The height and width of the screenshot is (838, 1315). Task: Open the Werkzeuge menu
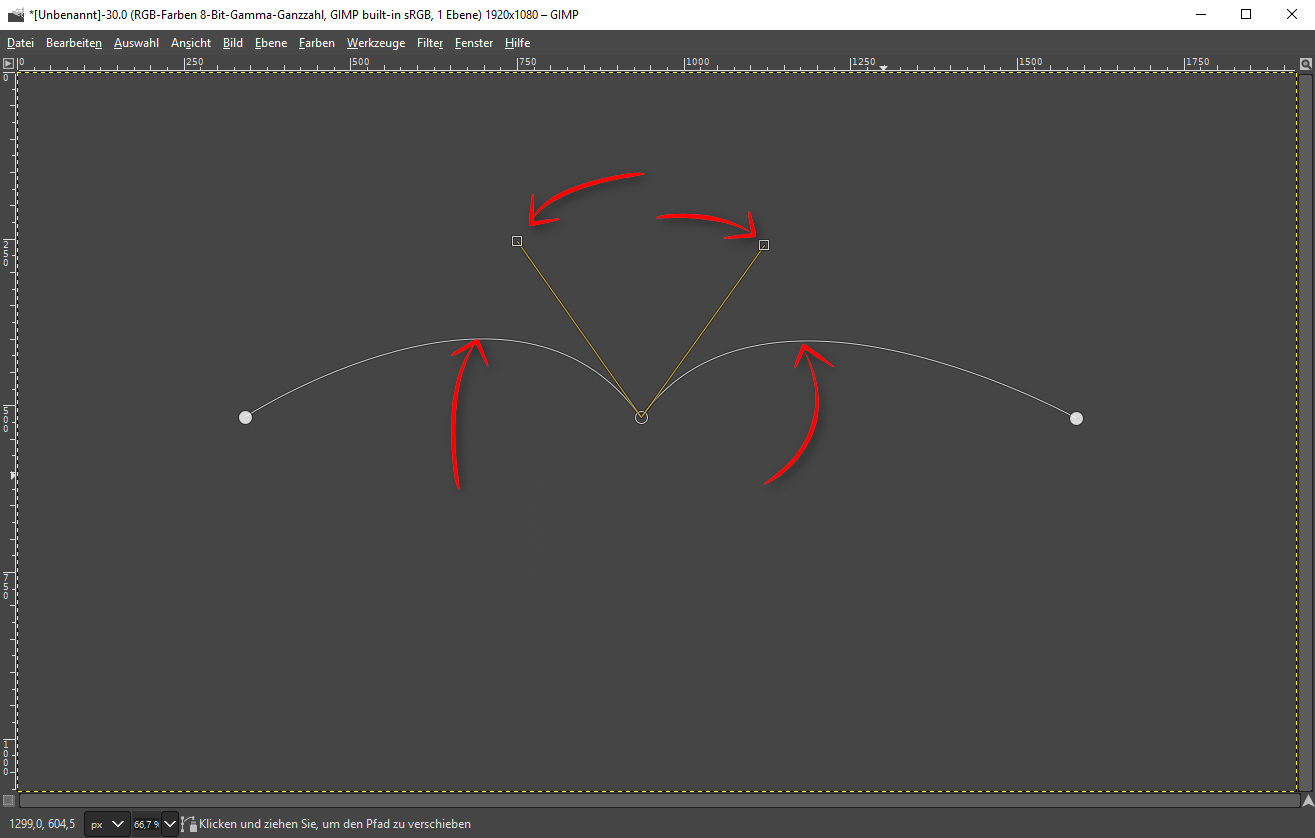pyautogui.click(x=376, y=43)
